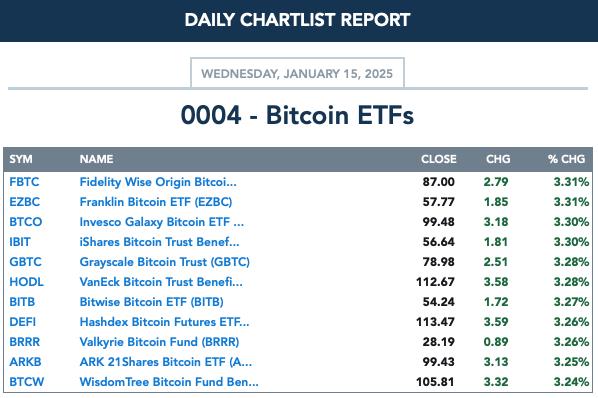Click the DEFI ticker symbol
The image size is (598, 398).
pyautogui.click(x=23, y=322)
